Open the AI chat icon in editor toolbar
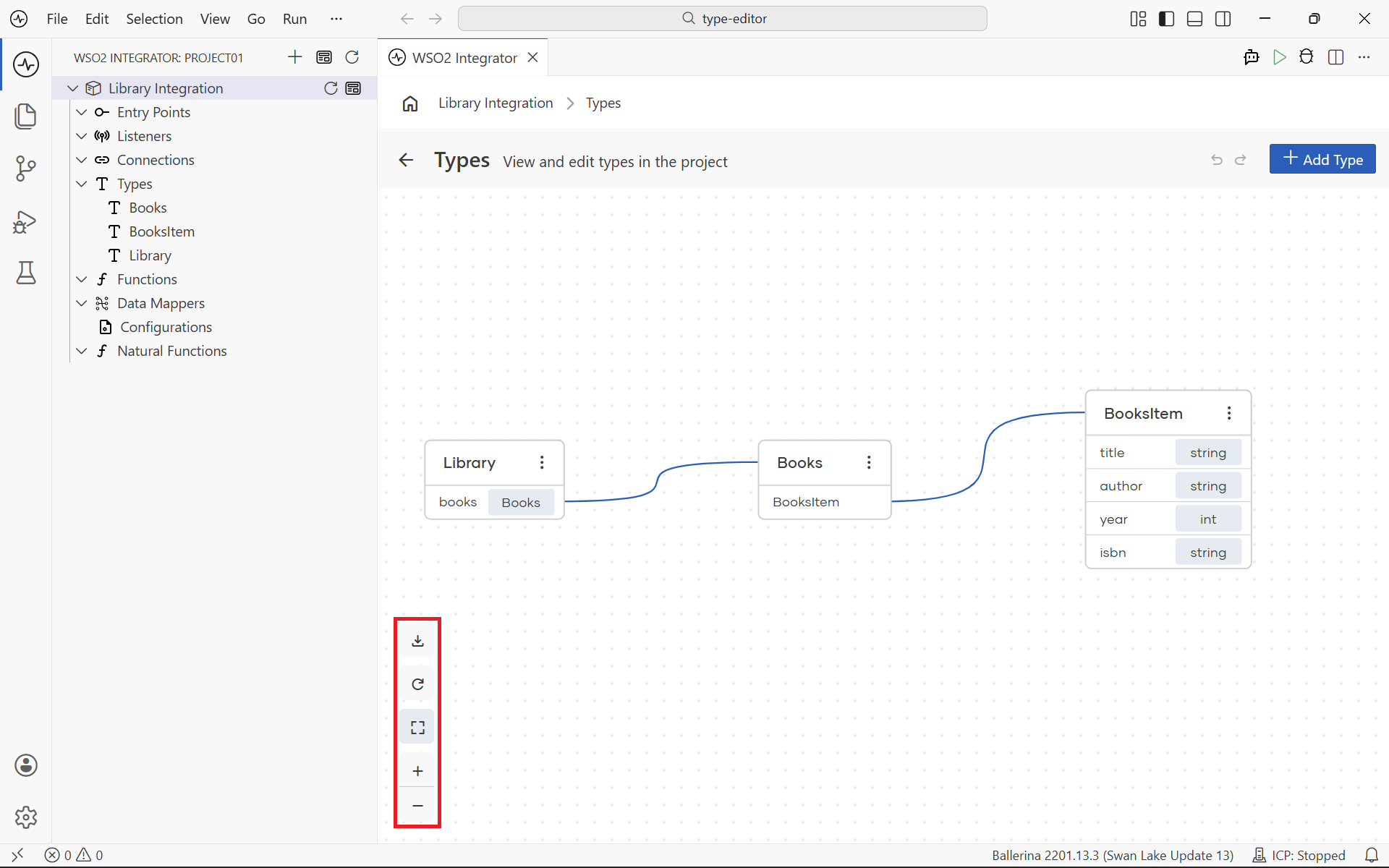Screen dimensions: 1389x868 point(1252,57)
